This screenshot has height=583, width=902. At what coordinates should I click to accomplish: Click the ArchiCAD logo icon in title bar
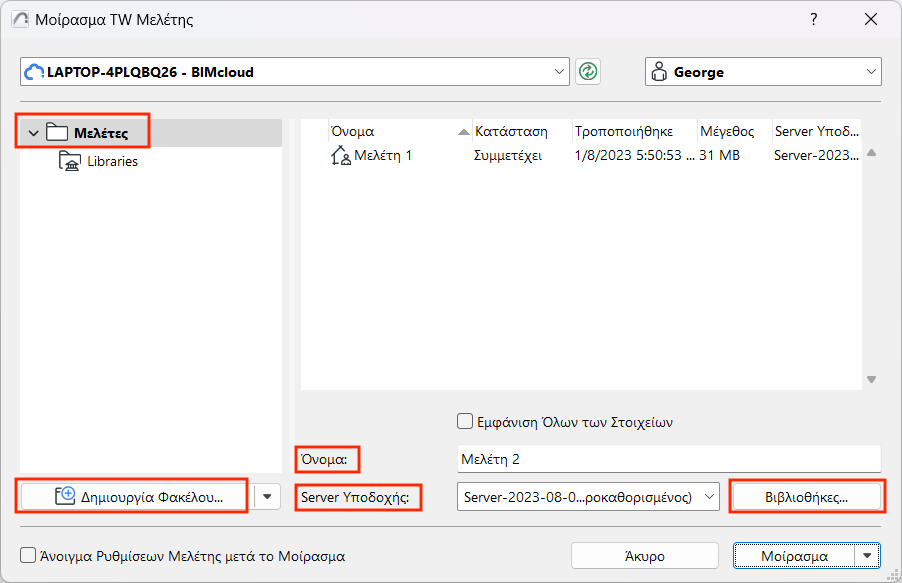[x=20, y=19]
